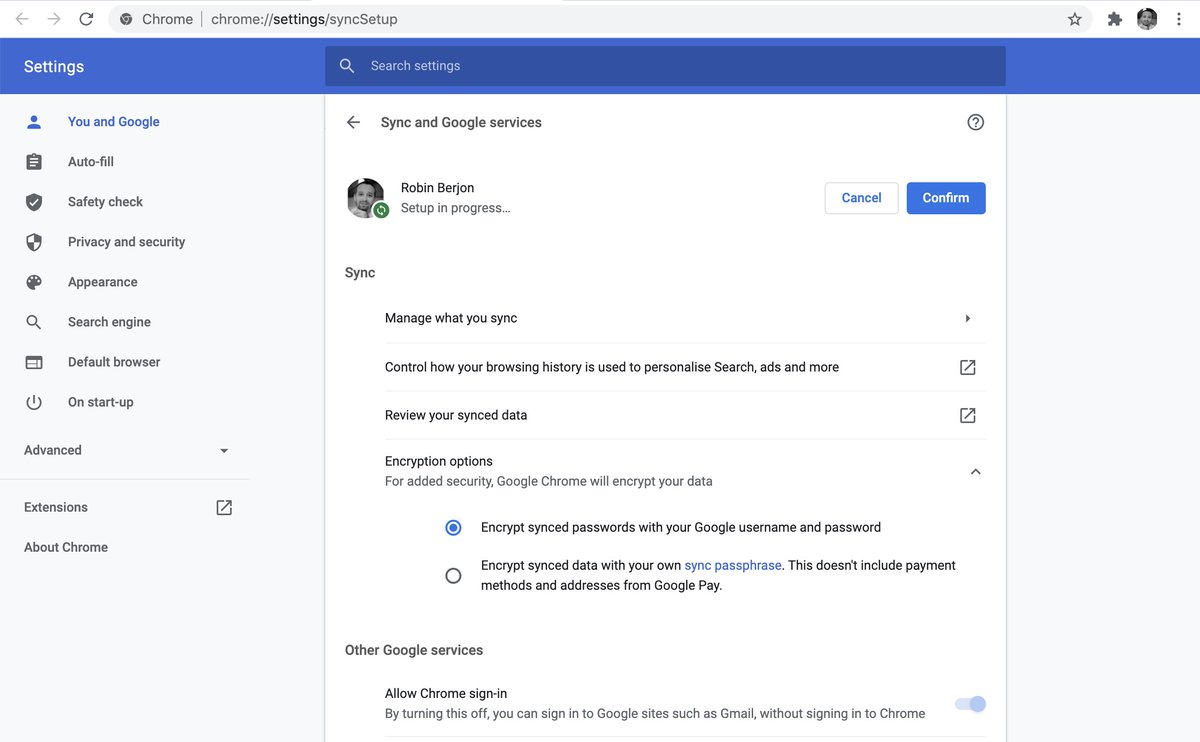The width and height of the screenshot is (1200, 742).
Task: Confirm the sync setup
Action: [946, 198]
